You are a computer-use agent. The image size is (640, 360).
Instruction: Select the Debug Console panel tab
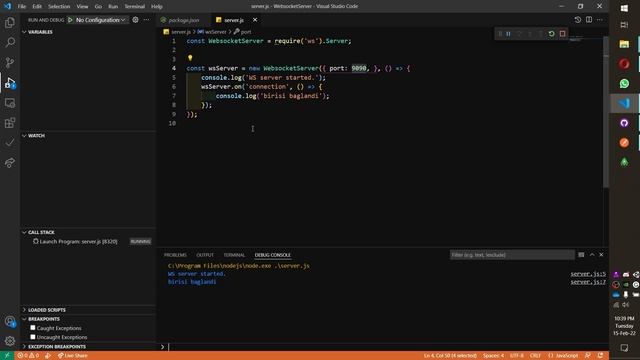point(273,255)
